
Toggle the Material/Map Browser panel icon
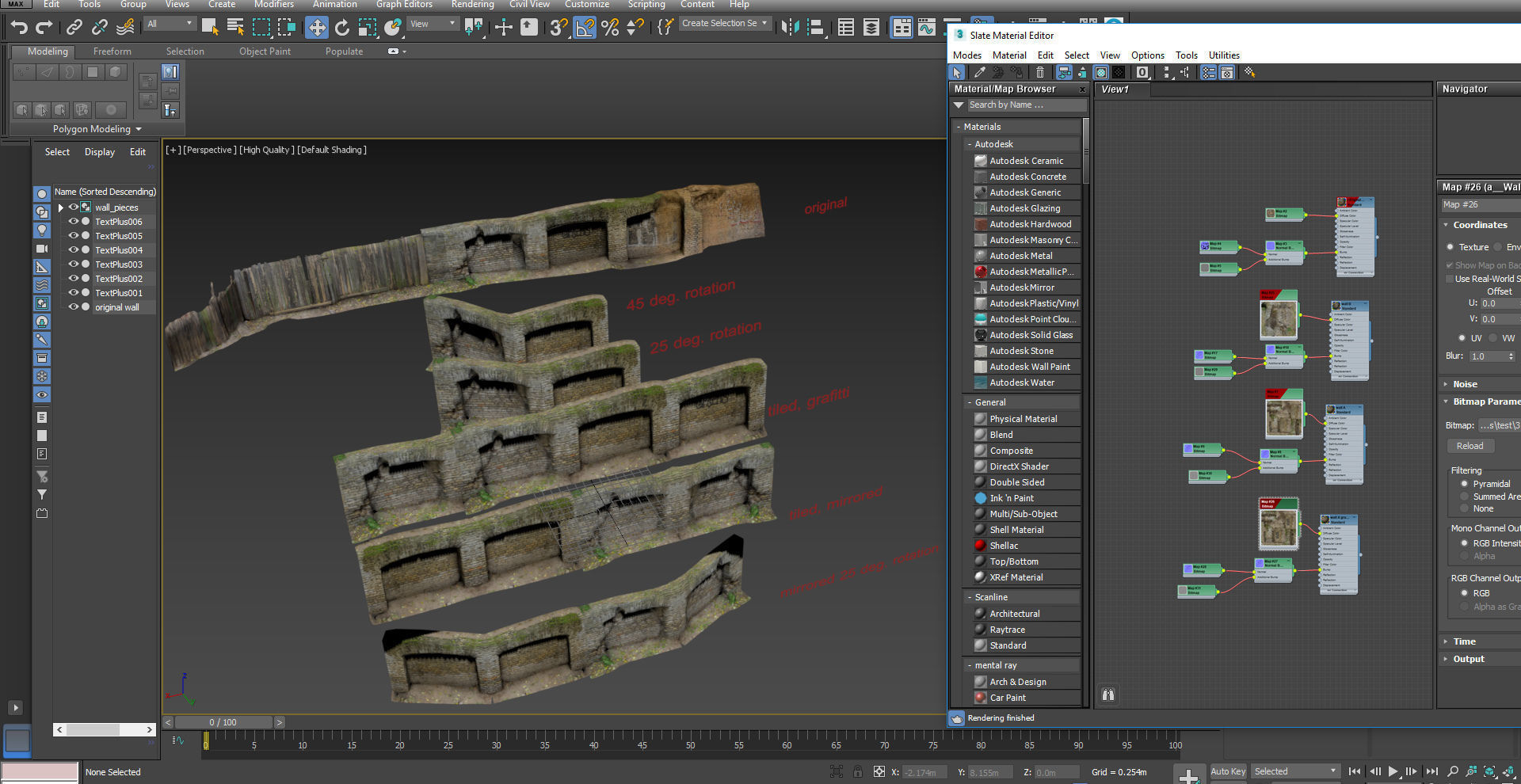[x=1208, y=72]
